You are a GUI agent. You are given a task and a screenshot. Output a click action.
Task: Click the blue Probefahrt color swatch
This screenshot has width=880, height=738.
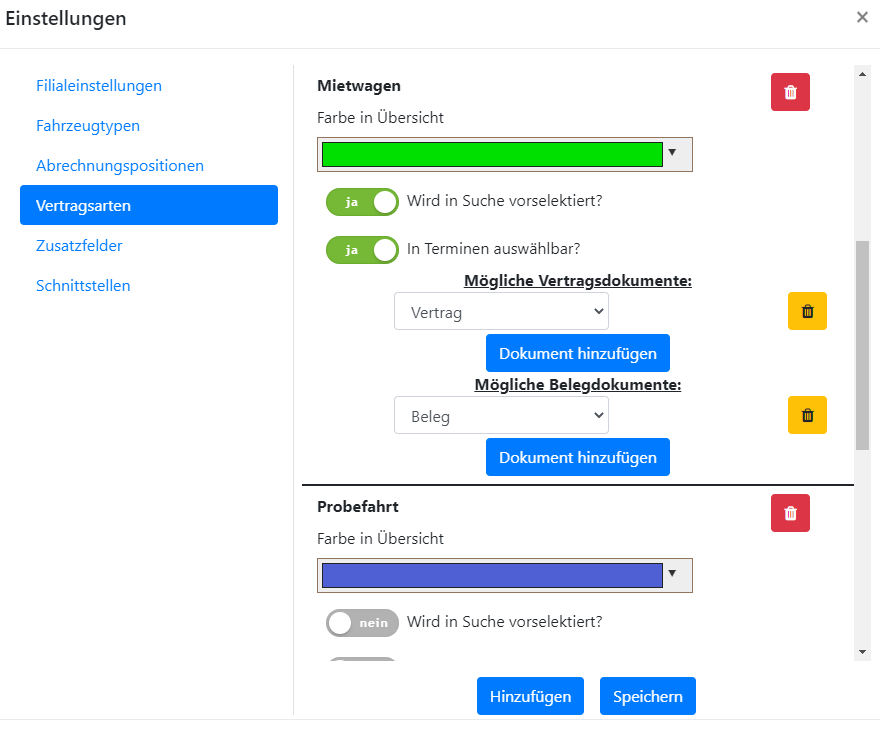coord(492,575)
